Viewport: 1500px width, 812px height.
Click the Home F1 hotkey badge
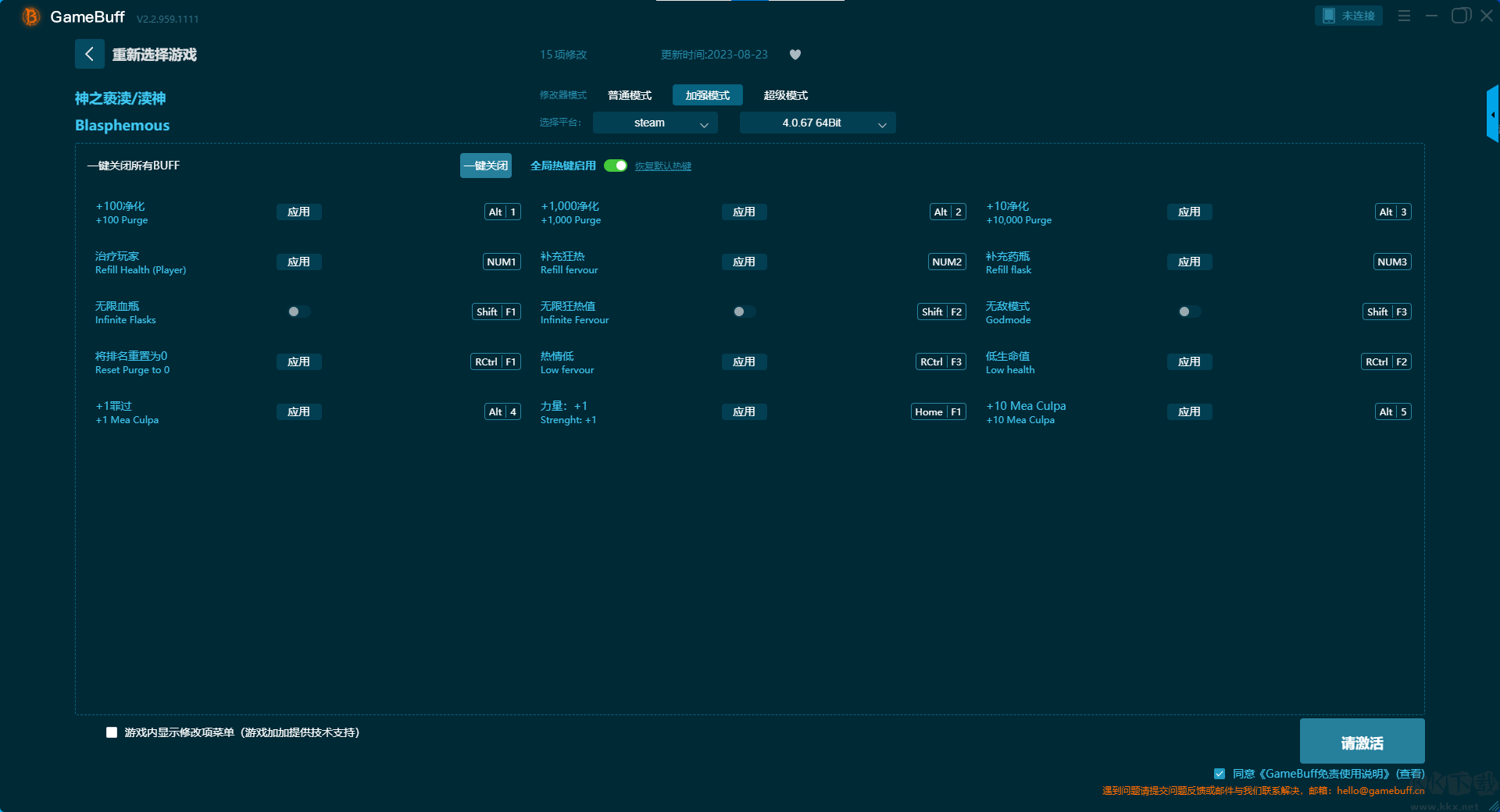pyautogui.click(x=937, y=412)
